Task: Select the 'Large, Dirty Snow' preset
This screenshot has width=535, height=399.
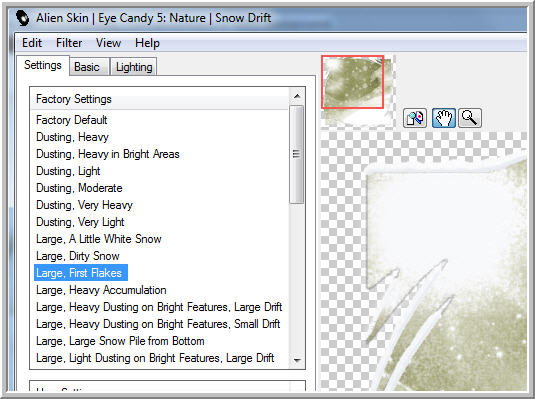Action: [x=78, y=256]
